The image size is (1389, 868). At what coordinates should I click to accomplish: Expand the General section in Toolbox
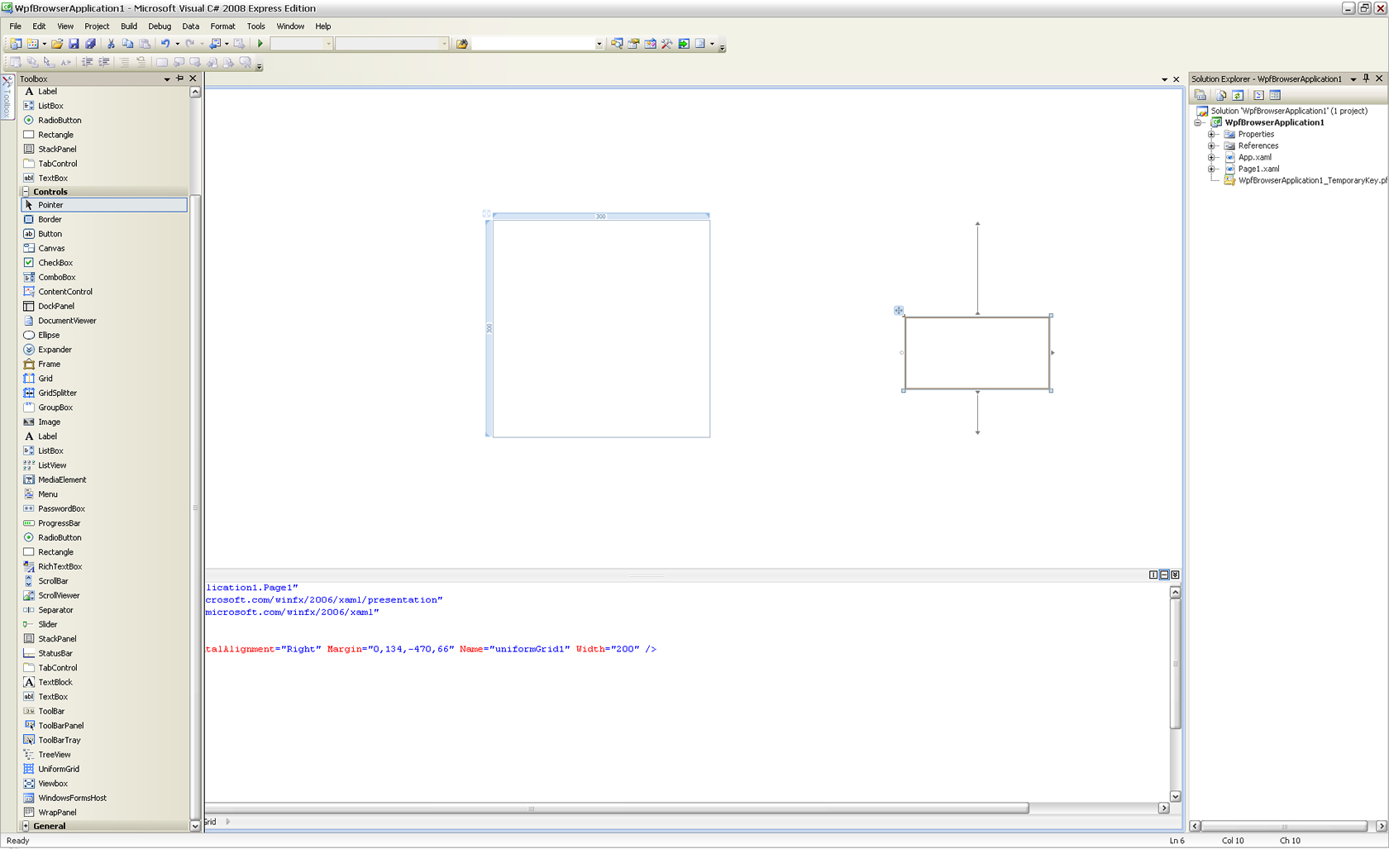tap(26, 826)
